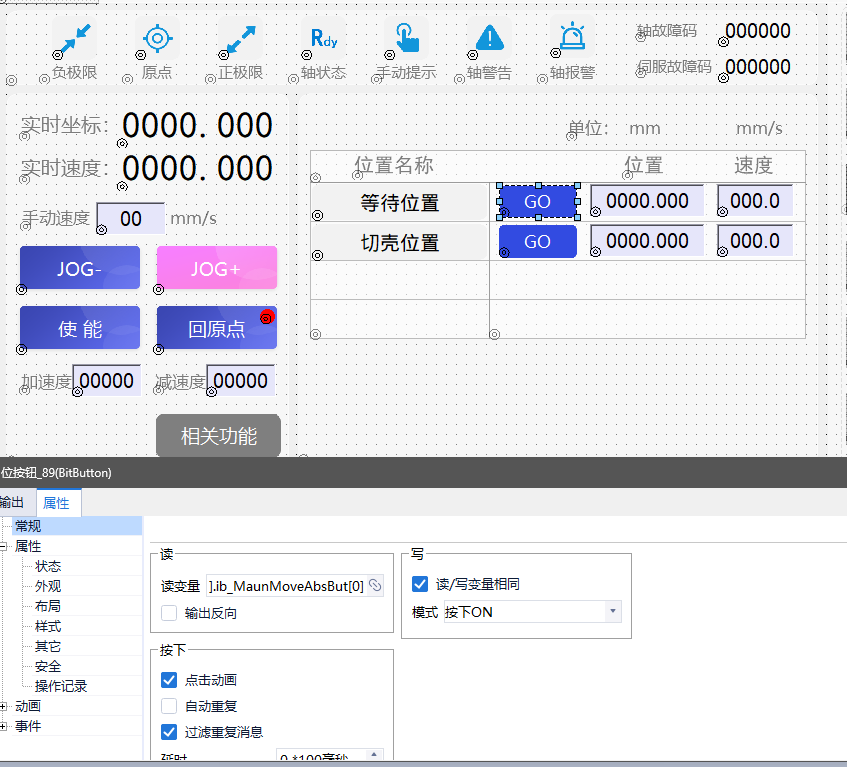
Task: Click the positive limit (正极限) icon
Action: 240,39
